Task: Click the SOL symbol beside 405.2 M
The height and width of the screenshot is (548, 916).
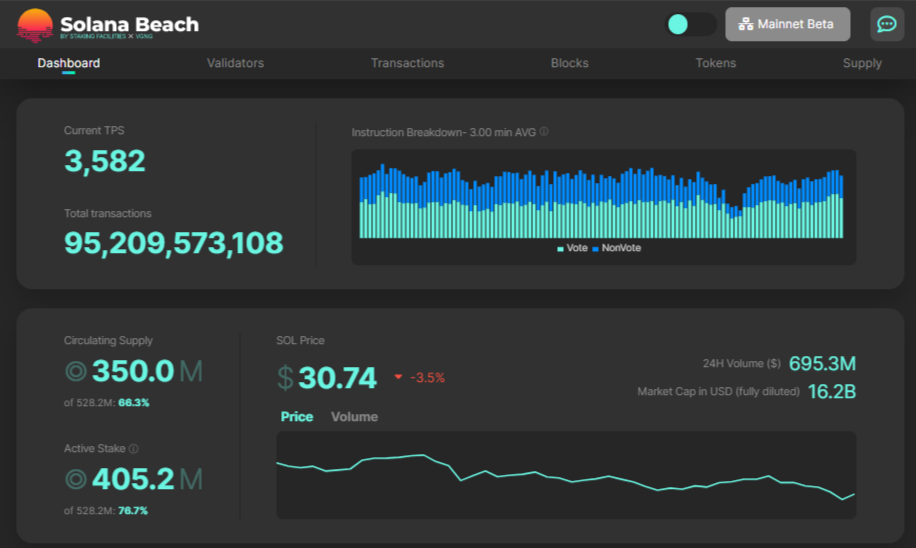Action: point(76,479)
